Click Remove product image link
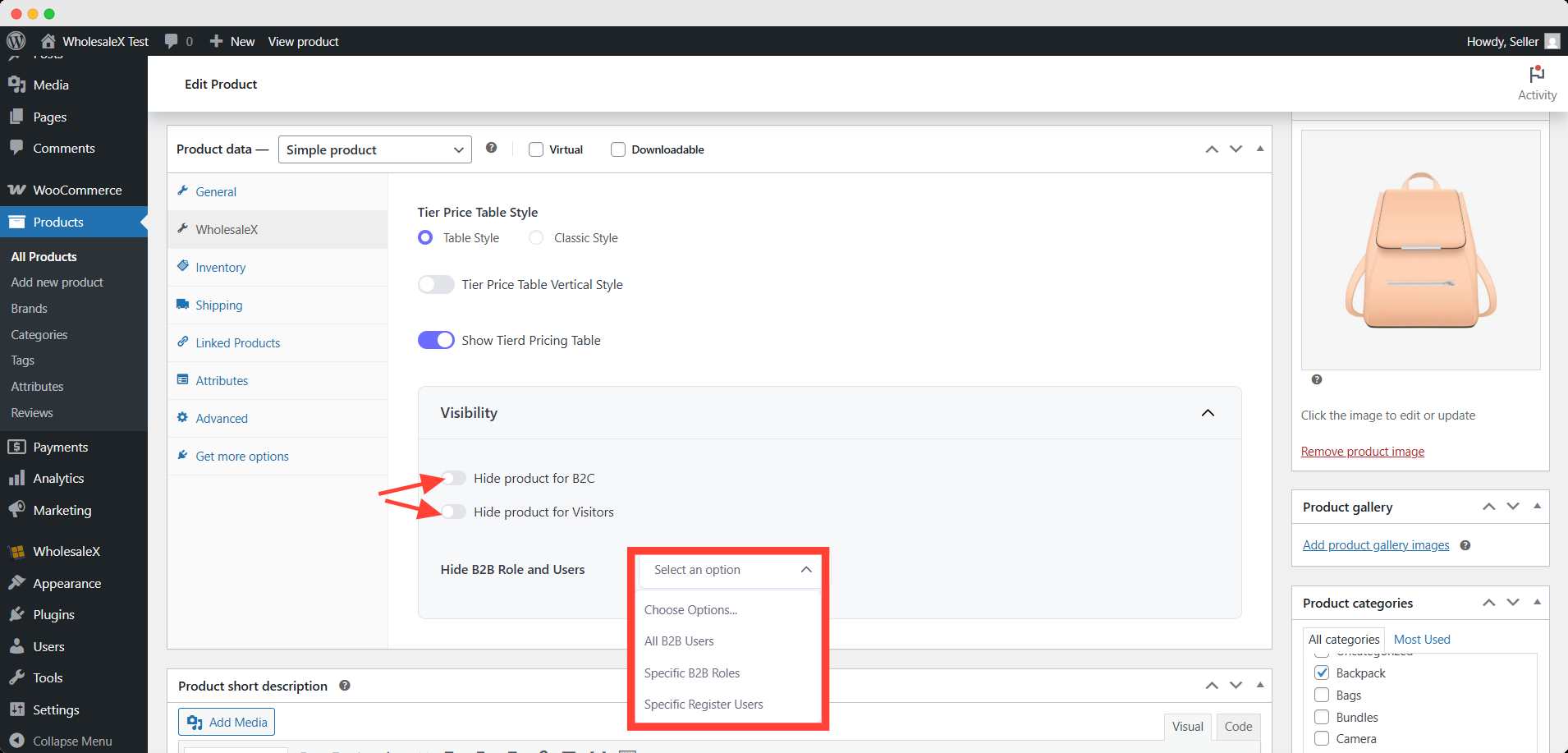1568x753 pixels. pos(1362,452)
